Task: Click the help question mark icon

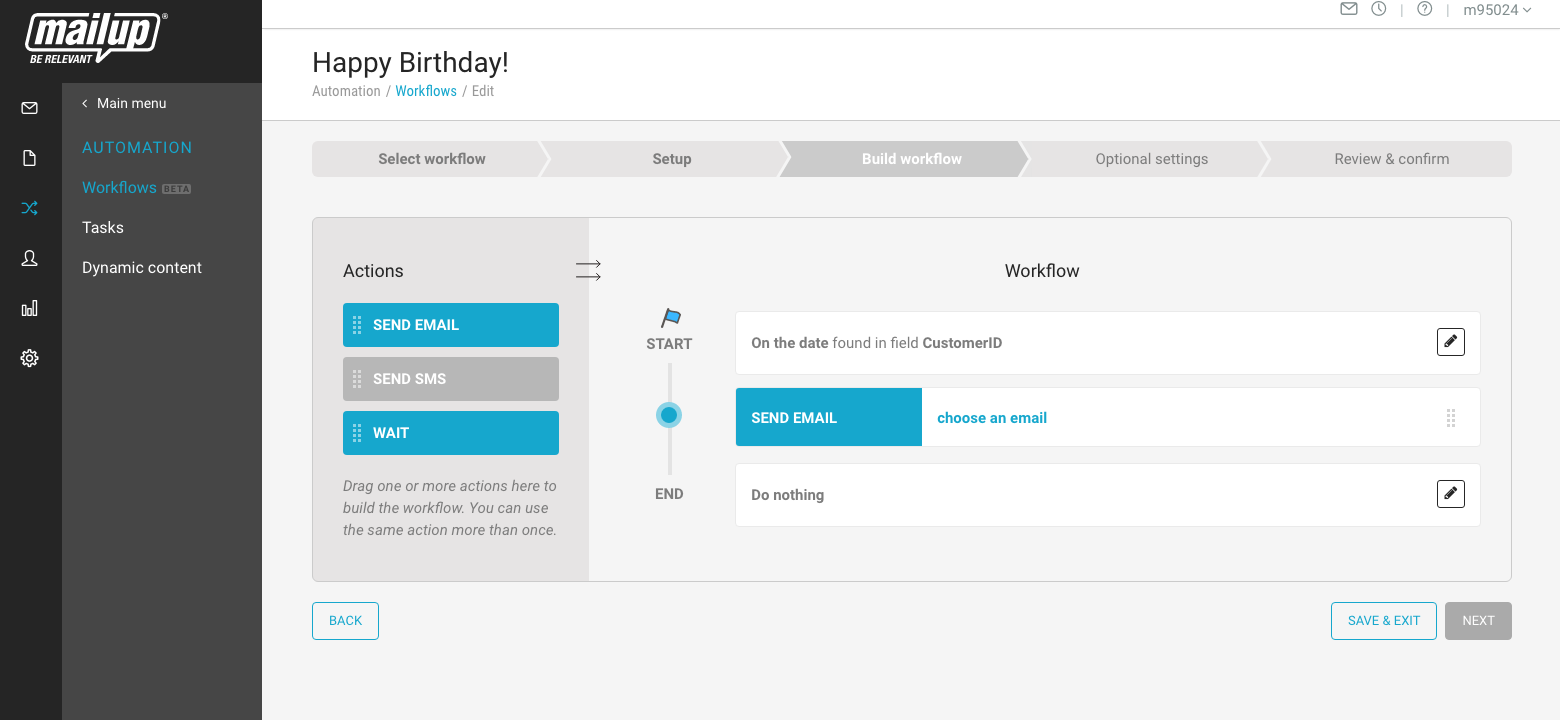Action: [x=1425, y=9]
